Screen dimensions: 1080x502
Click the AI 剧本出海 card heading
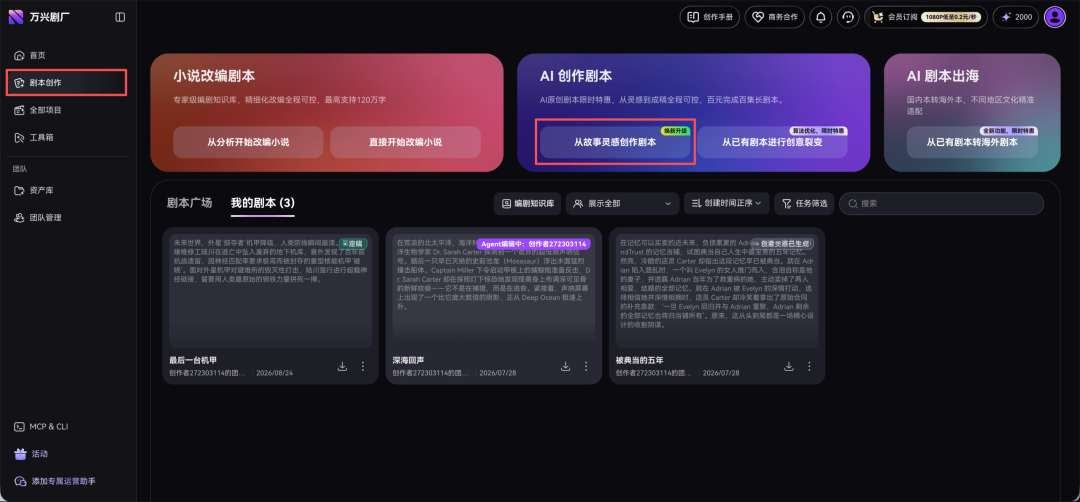943,76
